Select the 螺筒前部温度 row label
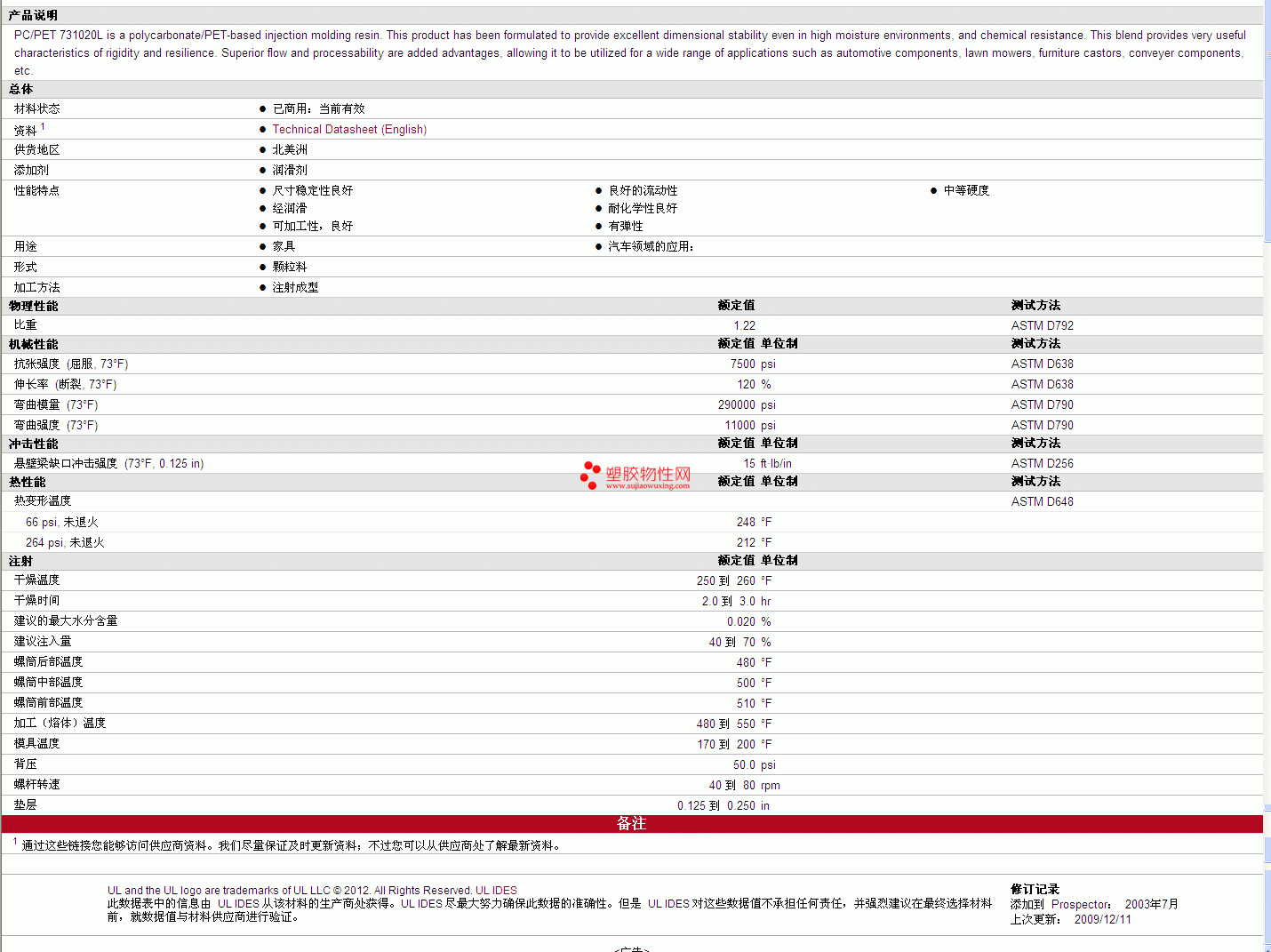The width and height of the screenshot is (1271, 952). point(48,702)
